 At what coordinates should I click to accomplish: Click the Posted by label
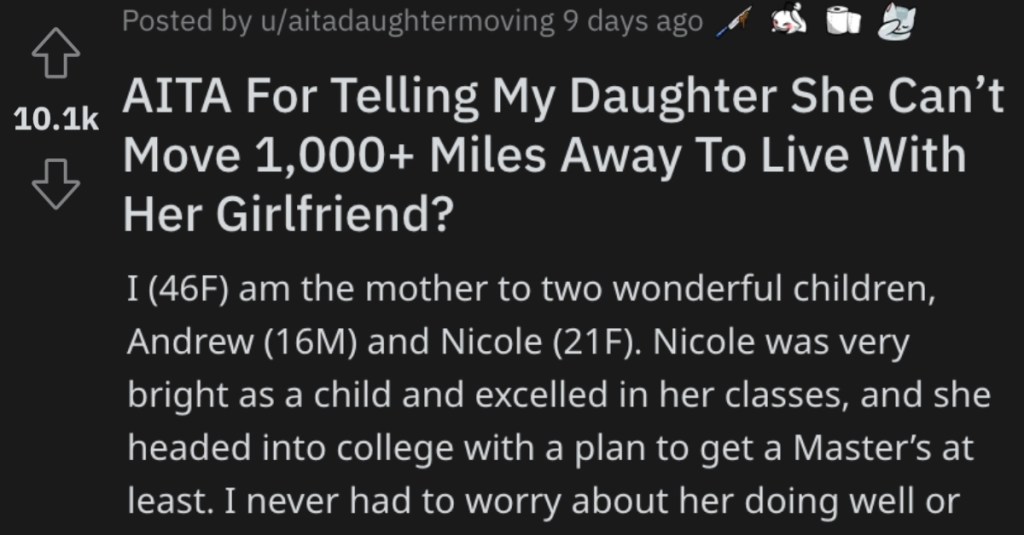[x=187, y=22]
